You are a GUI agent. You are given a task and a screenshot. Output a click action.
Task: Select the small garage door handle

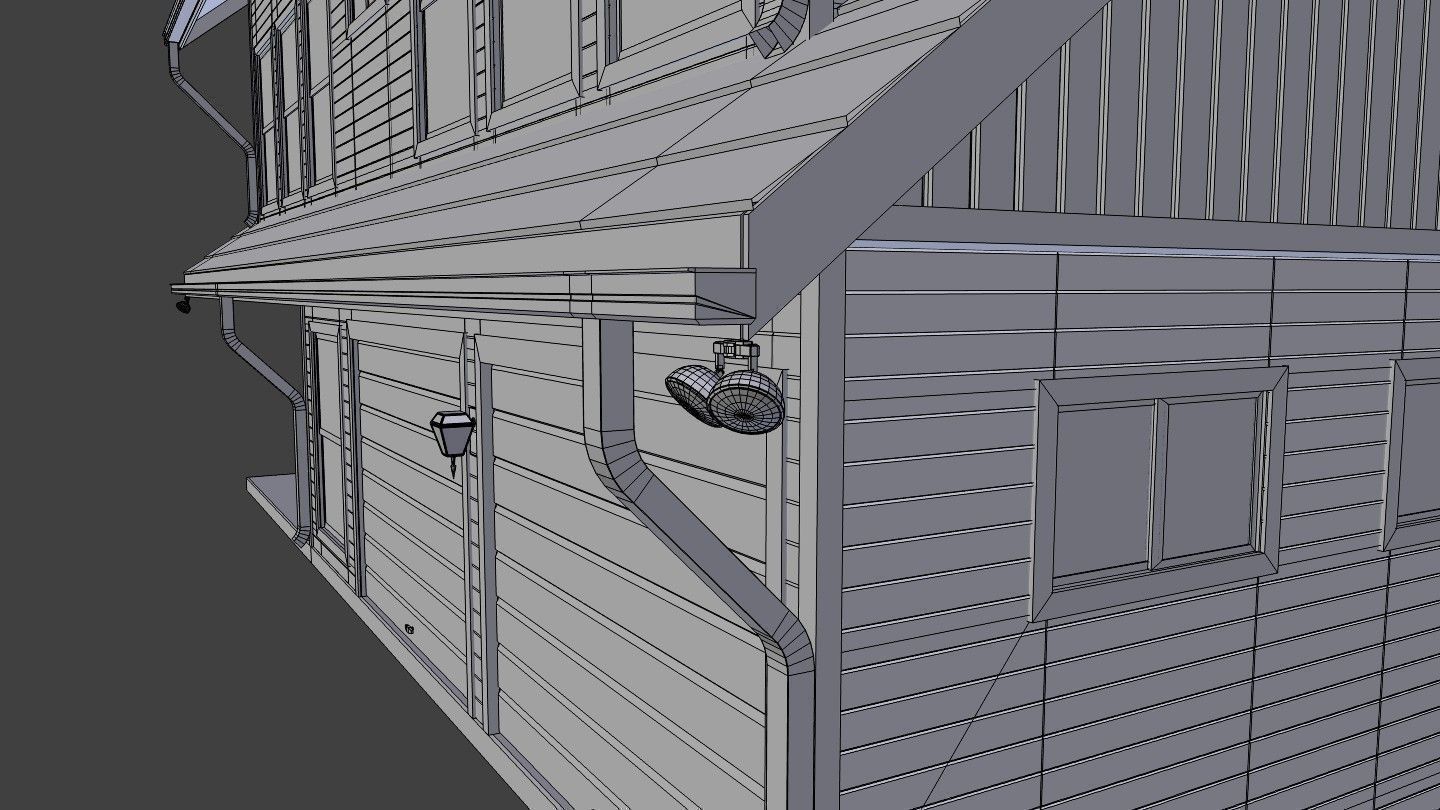pos(409,628)
